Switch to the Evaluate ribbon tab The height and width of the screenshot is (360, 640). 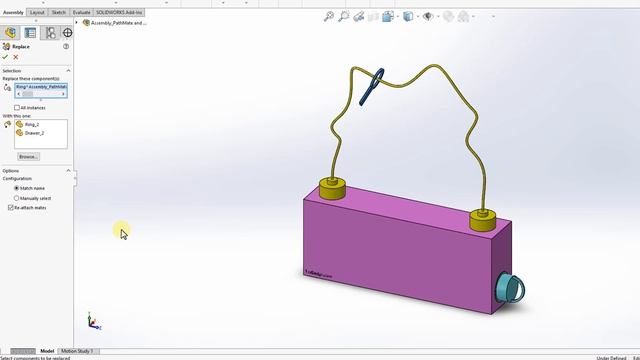point(82,13)
